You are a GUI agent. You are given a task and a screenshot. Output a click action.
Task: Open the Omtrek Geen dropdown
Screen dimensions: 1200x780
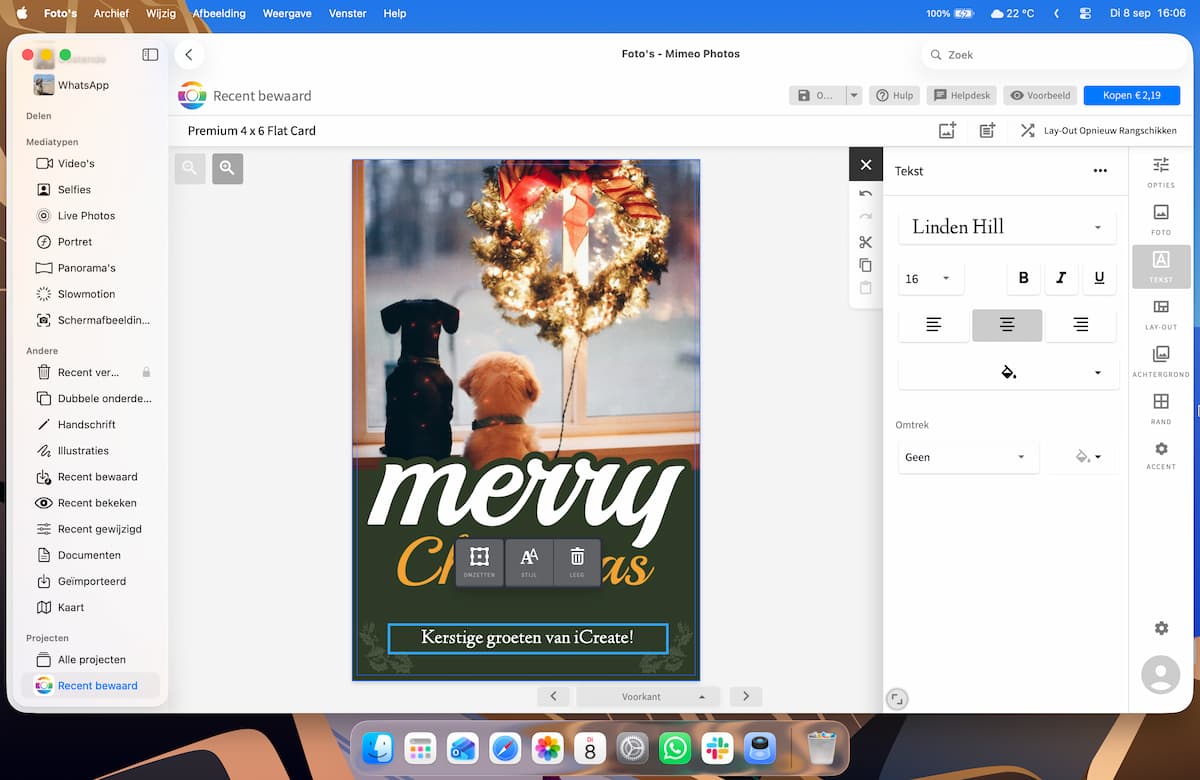tap(968, 457)
